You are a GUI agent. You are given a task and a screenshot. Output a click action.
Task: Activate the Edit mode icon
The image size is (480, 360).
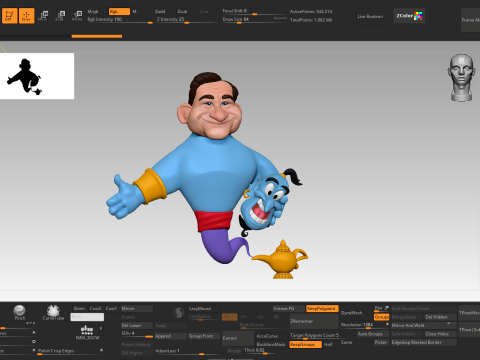coord(9,16)
